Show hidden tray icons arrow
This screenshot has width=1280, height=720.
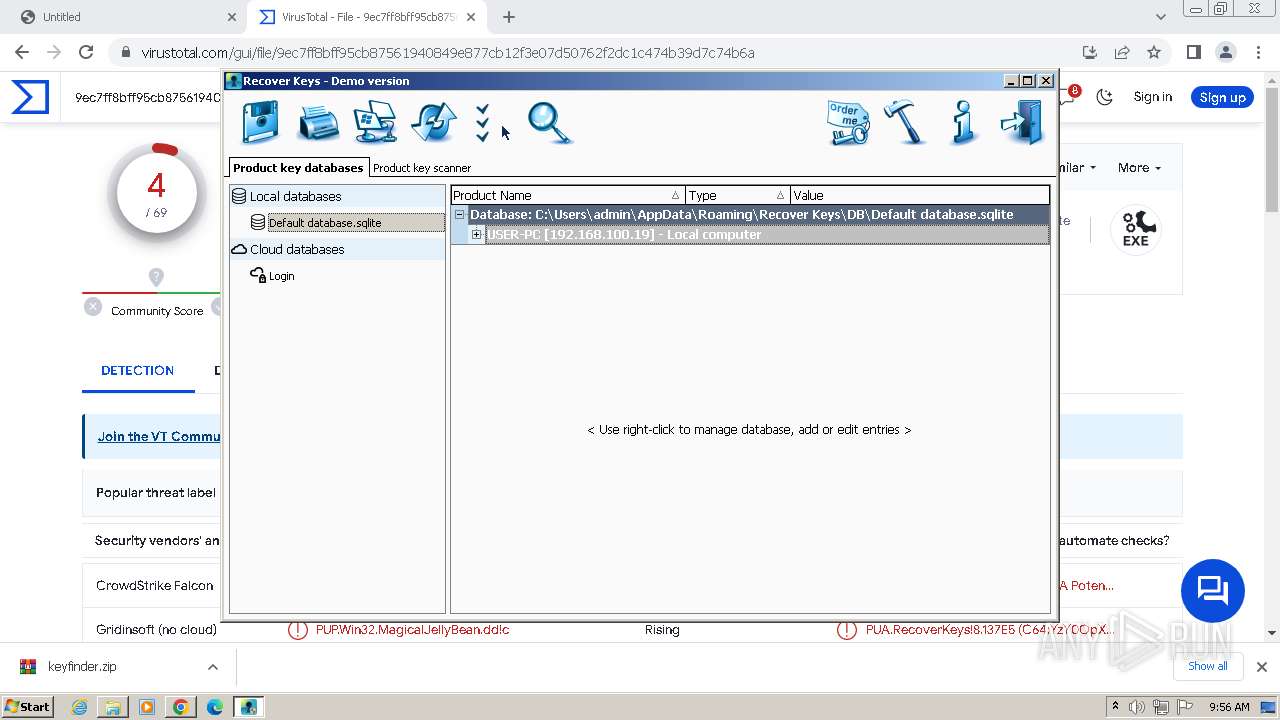coord(1116,707)
